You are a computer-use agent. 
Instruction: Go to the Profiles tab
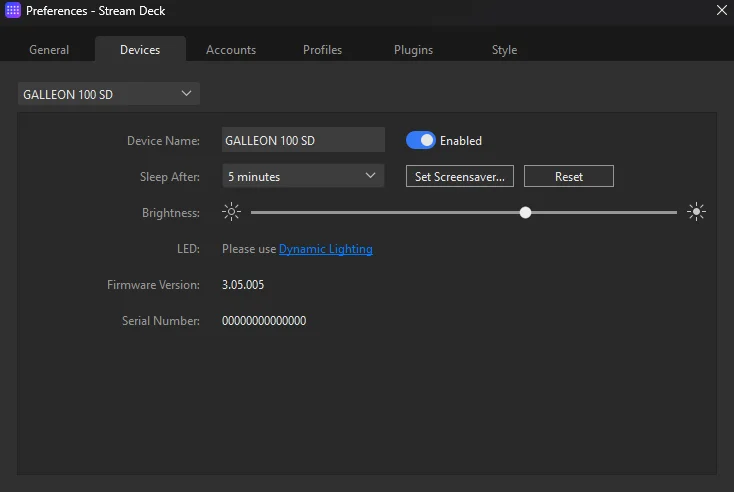[322, 50]
